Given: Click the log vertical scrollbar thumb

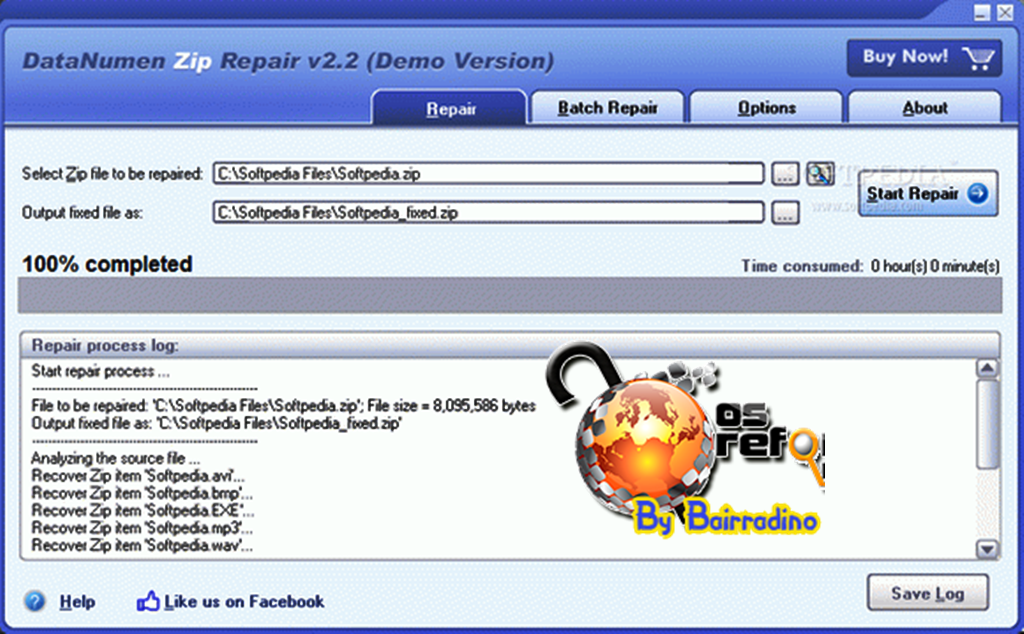Looking at the screenshot, I should (987, 424).
